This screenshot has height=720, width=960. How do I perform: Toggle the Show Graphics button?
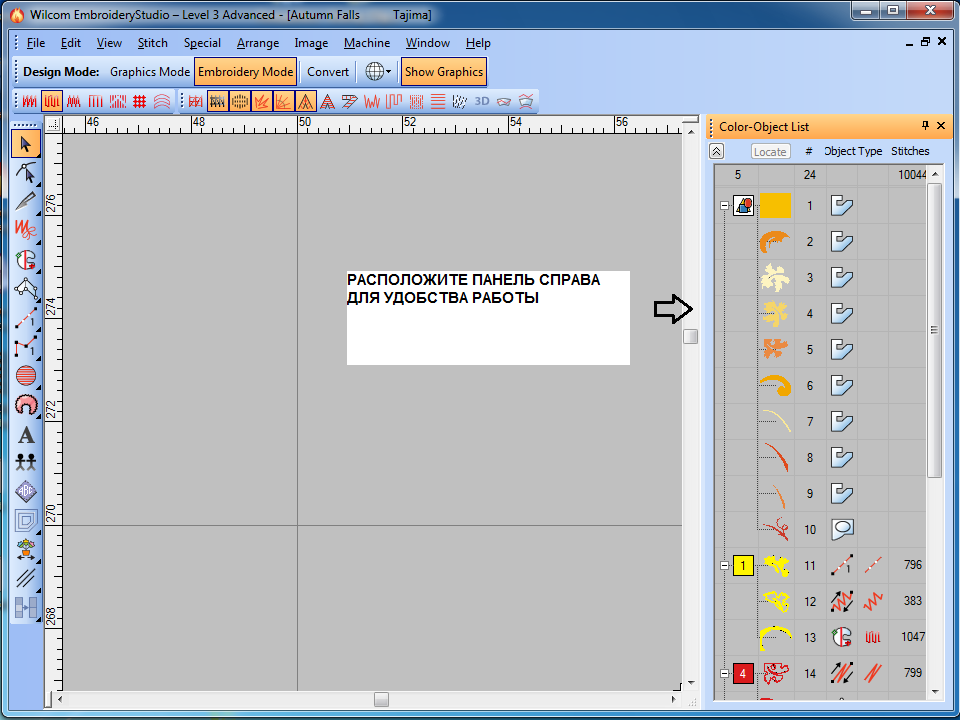point(444,72)
